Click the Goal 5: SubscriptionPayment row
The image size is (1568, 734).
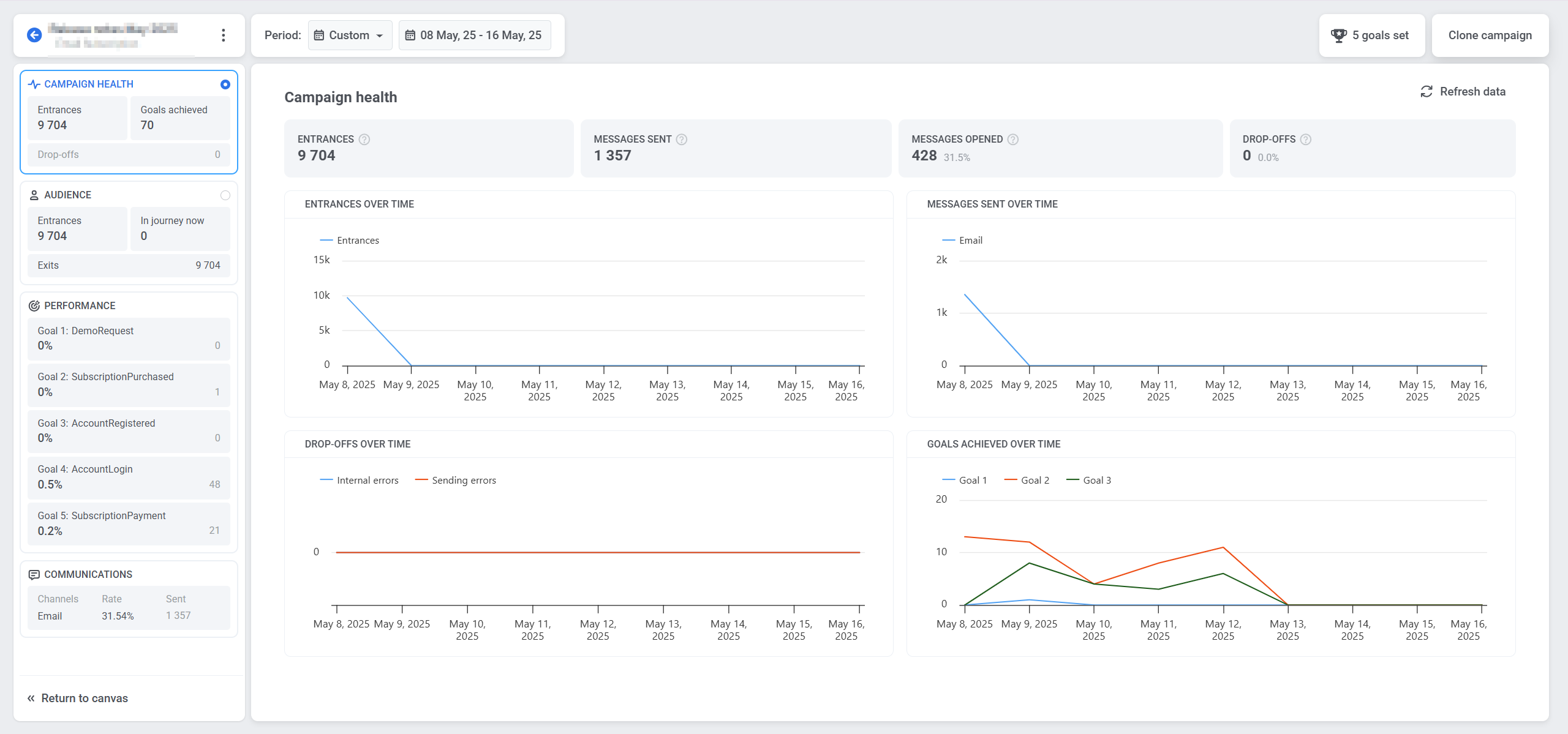click(129, 523)
